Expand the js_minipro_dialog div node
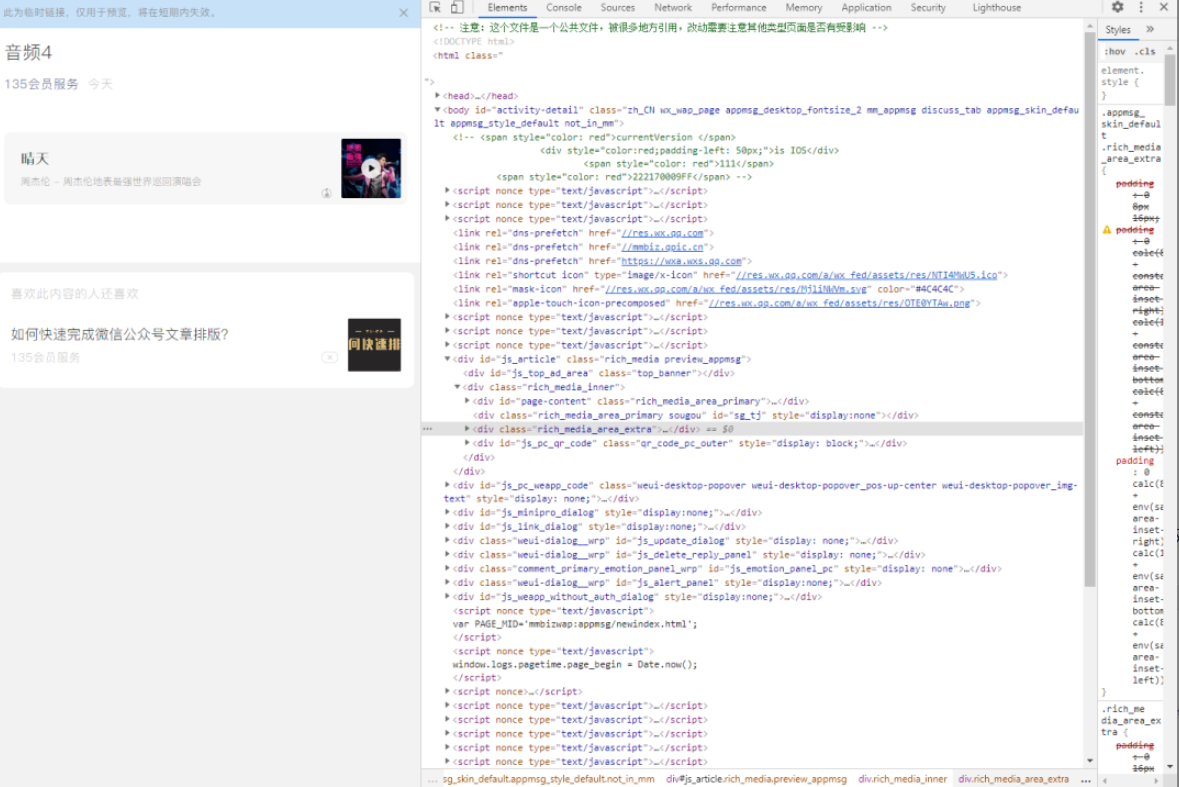1179x787 pixels. point(447,513)
